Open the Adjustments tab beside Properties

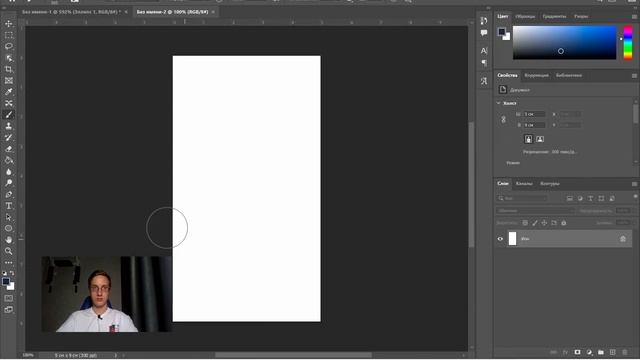coord(536,76)
